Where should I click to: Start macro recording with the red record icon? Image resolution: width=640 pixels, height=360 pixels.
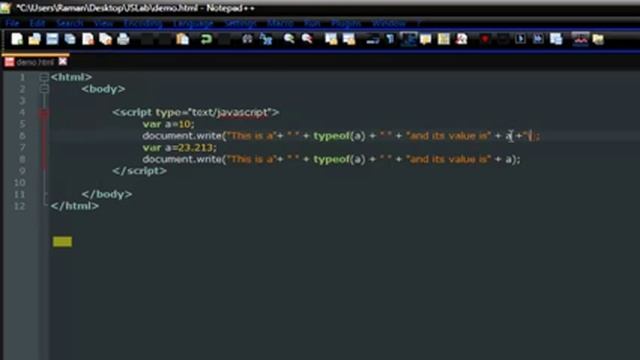tap(485, 39)
